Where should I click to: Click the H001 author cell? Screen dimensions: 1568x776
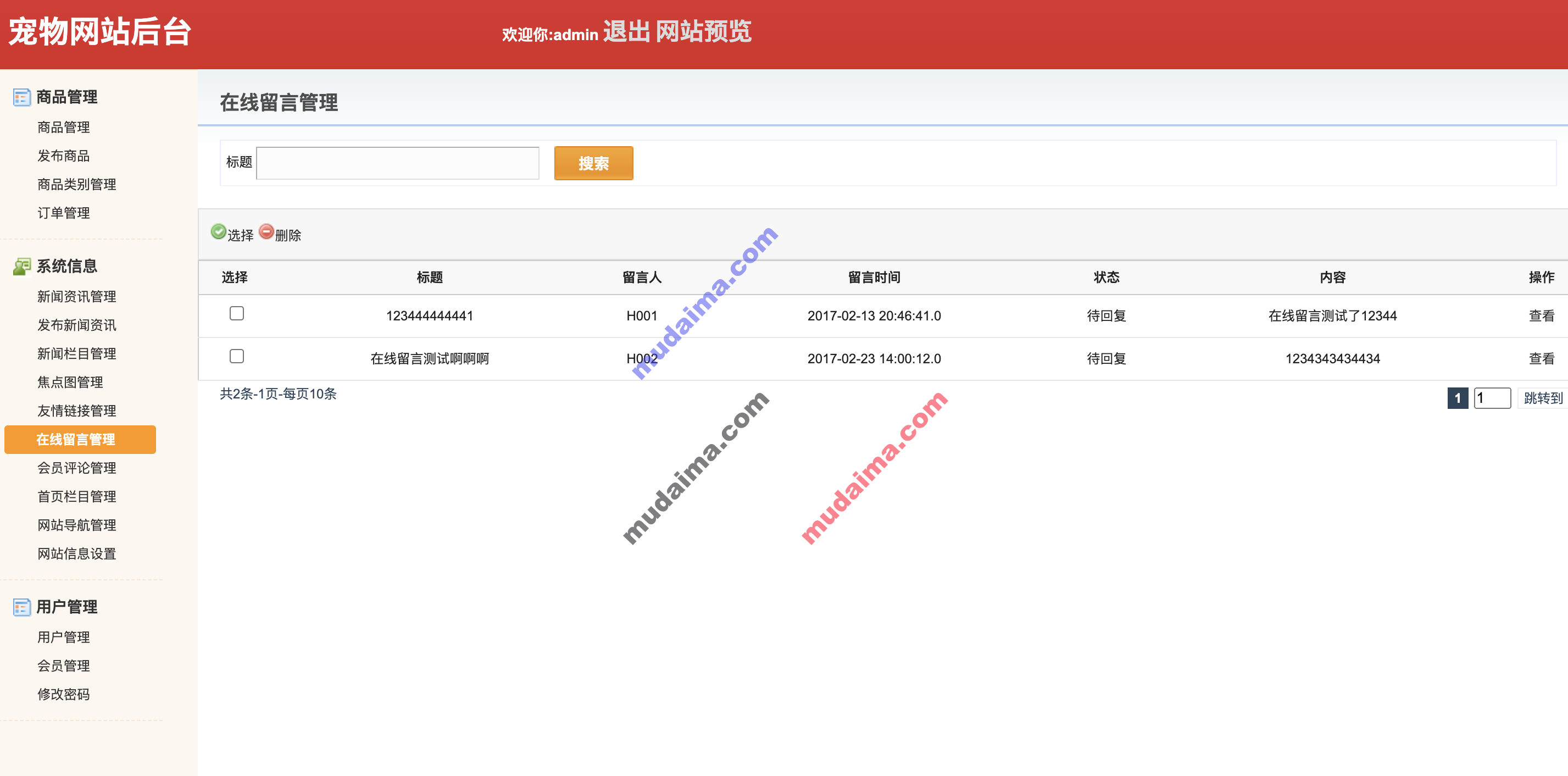(x=642, y=315)
